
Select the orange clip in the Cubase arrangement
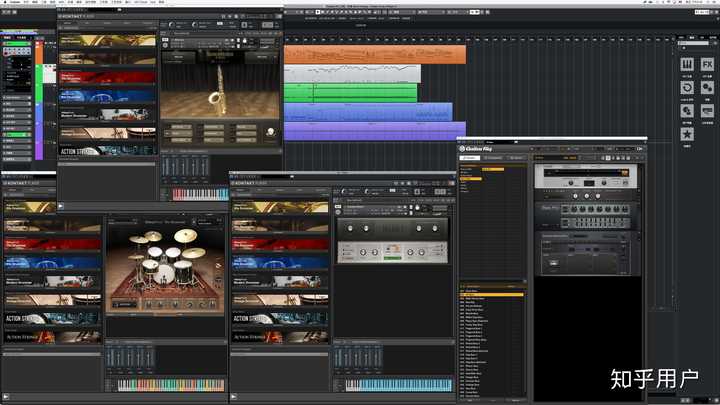click(x=375, y=55)
